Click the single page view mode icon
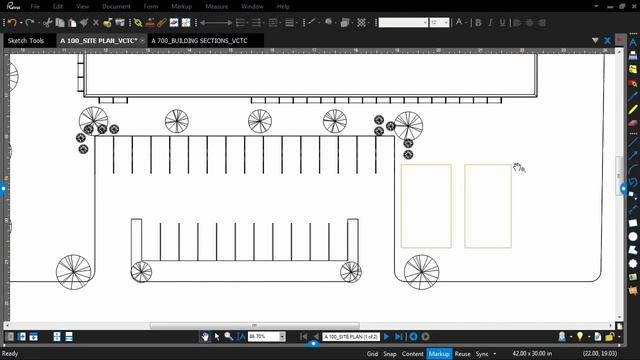 pyautogui.click(x=56, y=336)
